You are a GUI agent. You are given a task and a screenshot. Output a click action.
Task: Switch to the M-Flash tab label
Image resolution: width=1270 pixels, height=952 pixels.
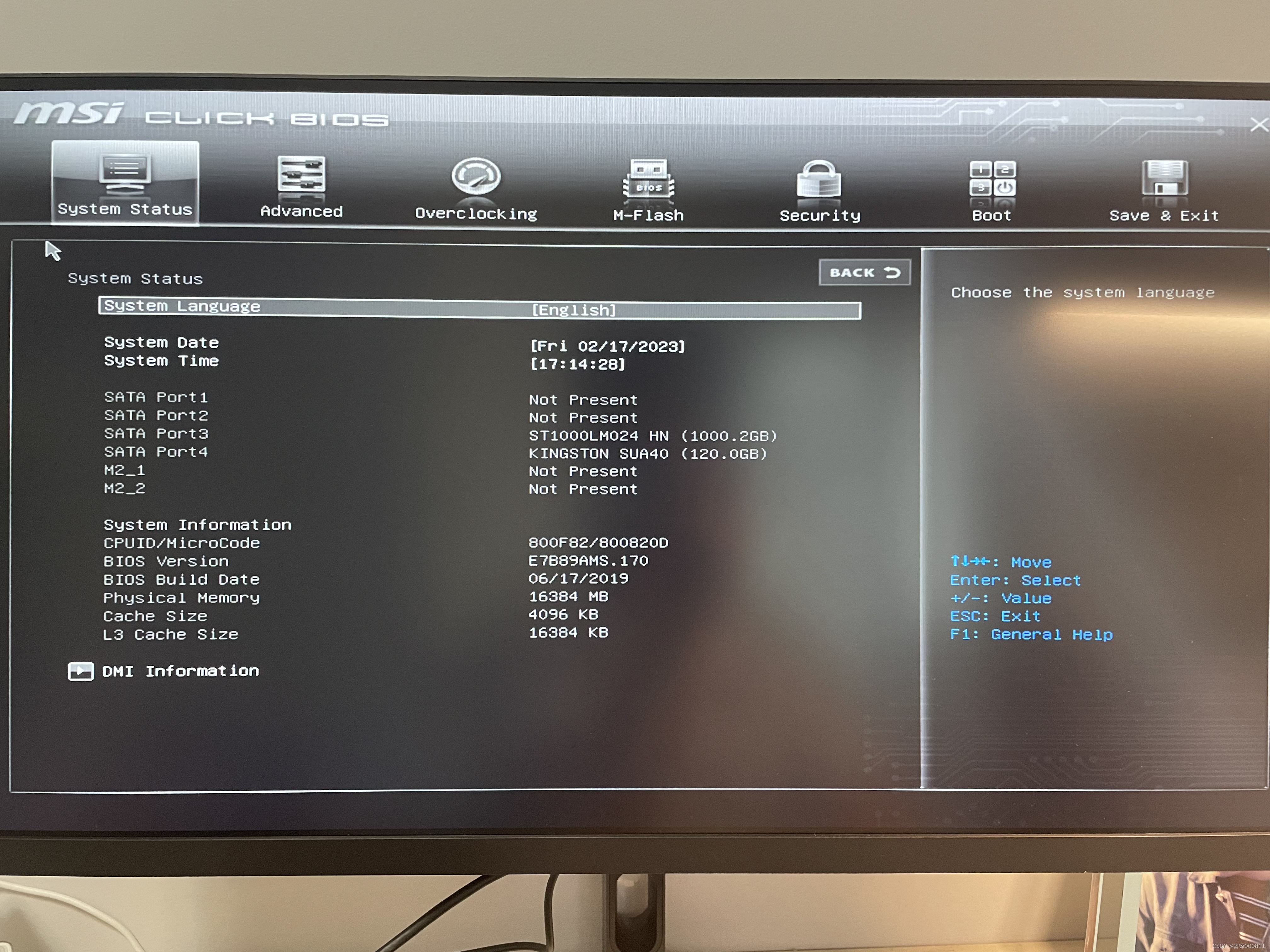pos(649,215)
